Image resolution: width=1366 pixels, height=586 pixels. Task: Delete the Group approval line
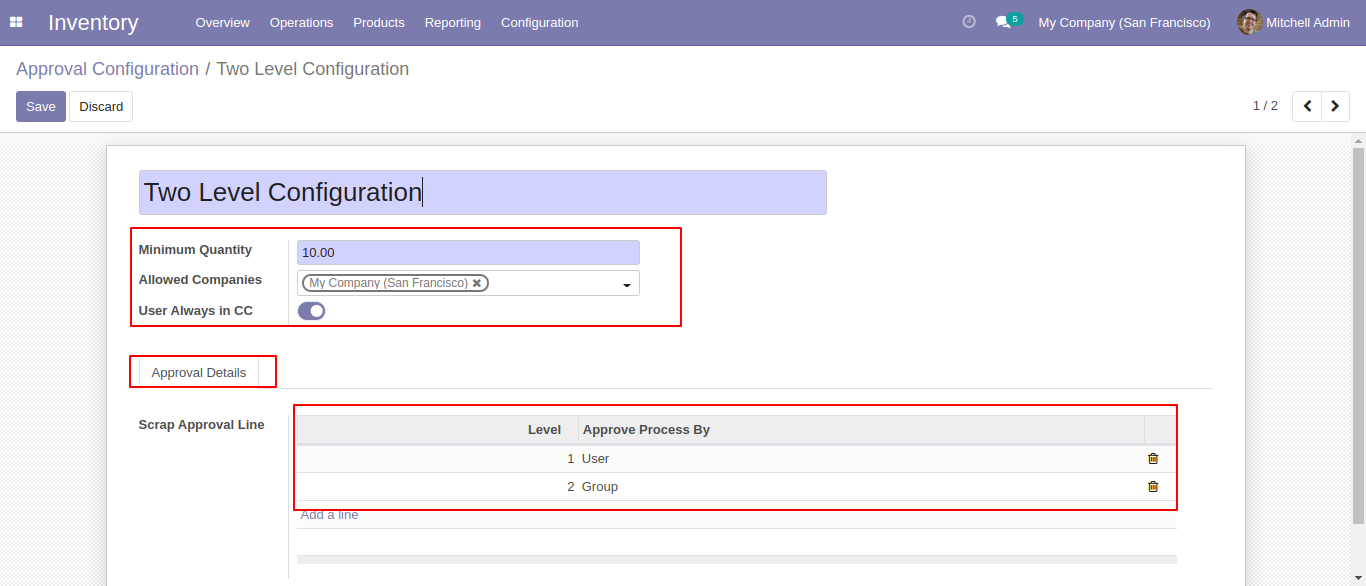[x=1153, y=487]
